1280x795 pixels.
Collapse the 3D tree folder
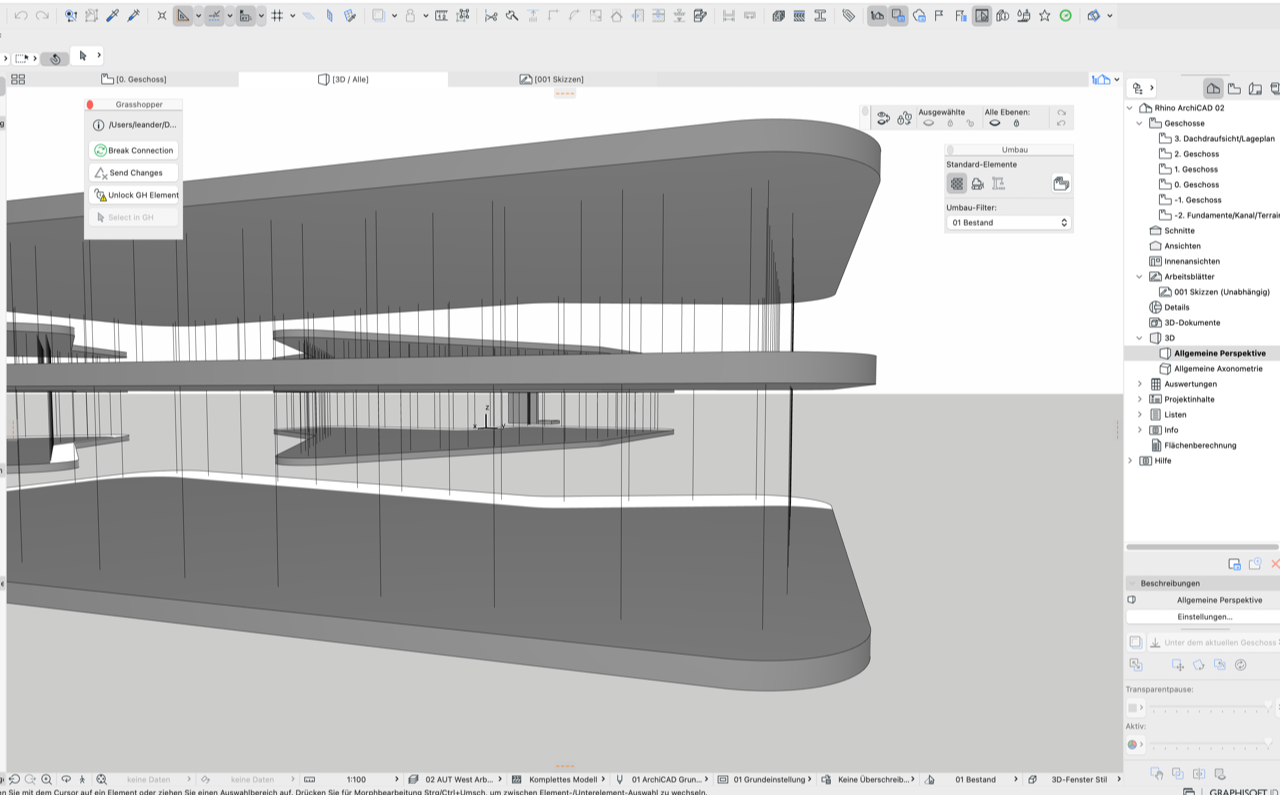point(1139,338)
